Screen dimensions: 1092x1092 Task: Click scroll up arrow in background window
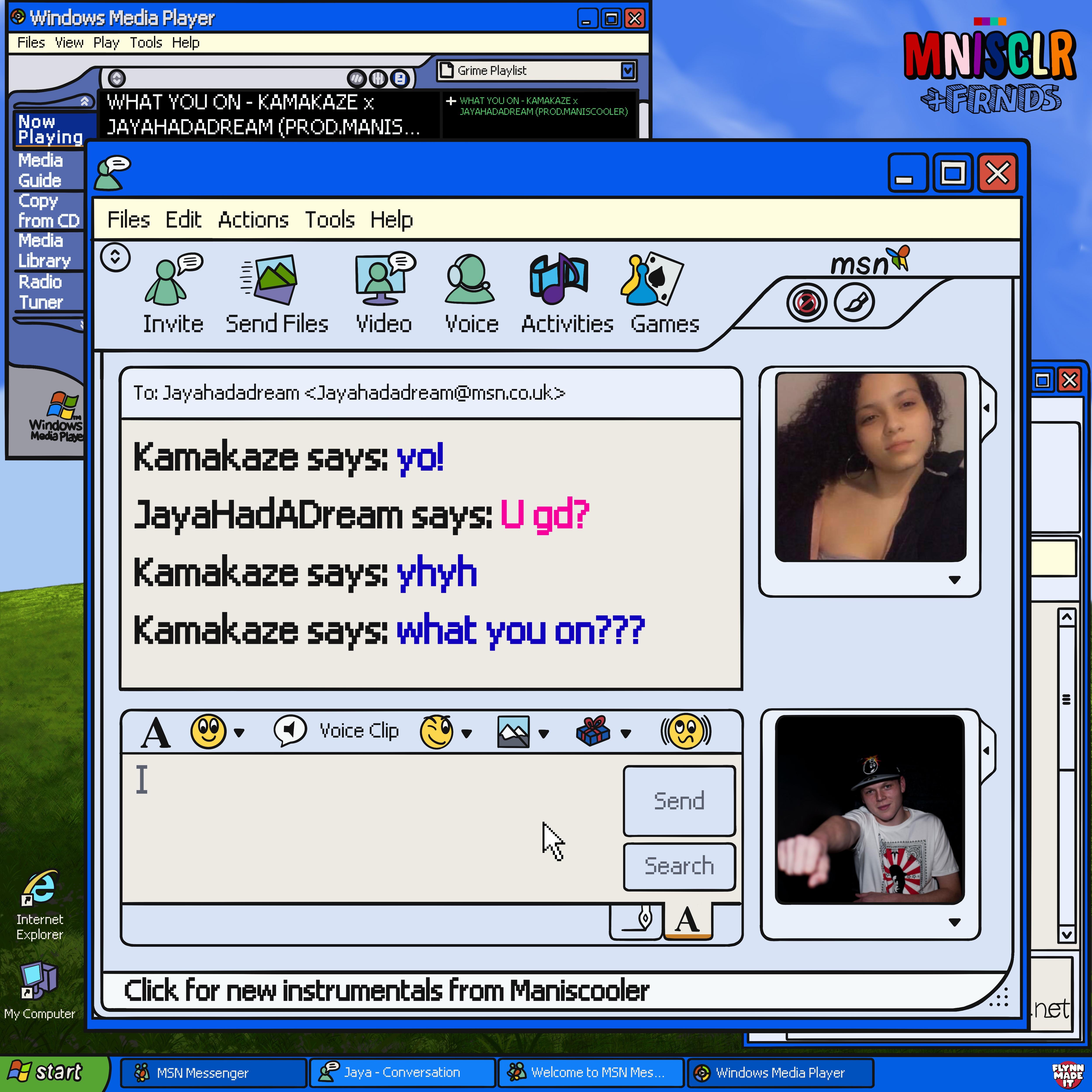click(x=1067, y=617)
